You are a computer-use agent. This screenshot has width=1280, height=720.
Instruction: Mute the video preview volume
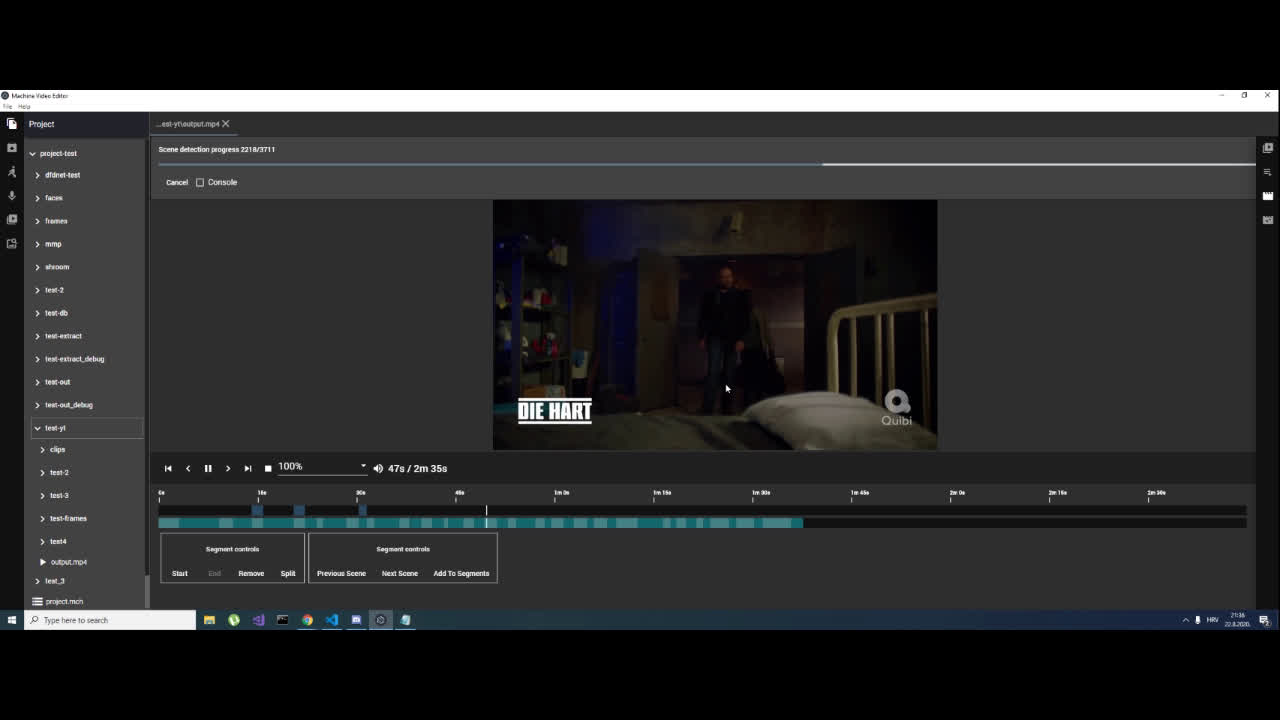pos(377,467)
